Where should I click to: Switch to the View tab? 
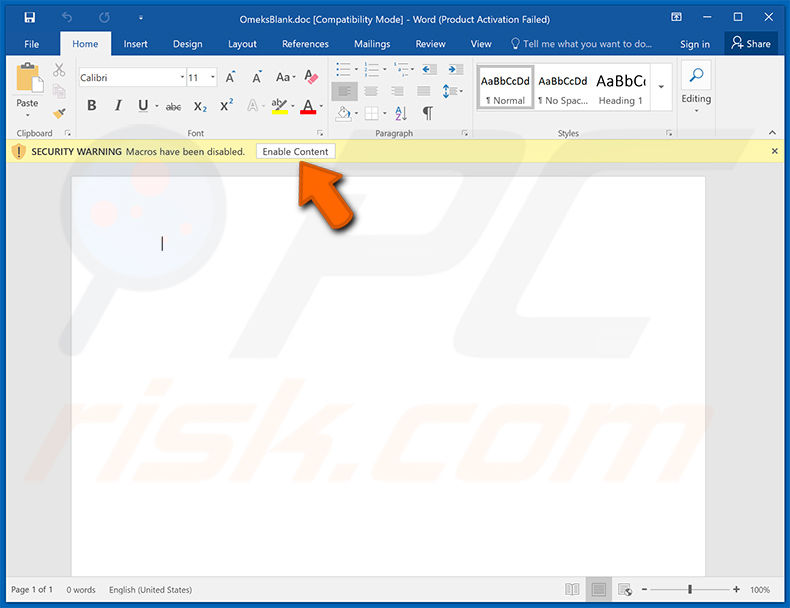coord(481,44)
